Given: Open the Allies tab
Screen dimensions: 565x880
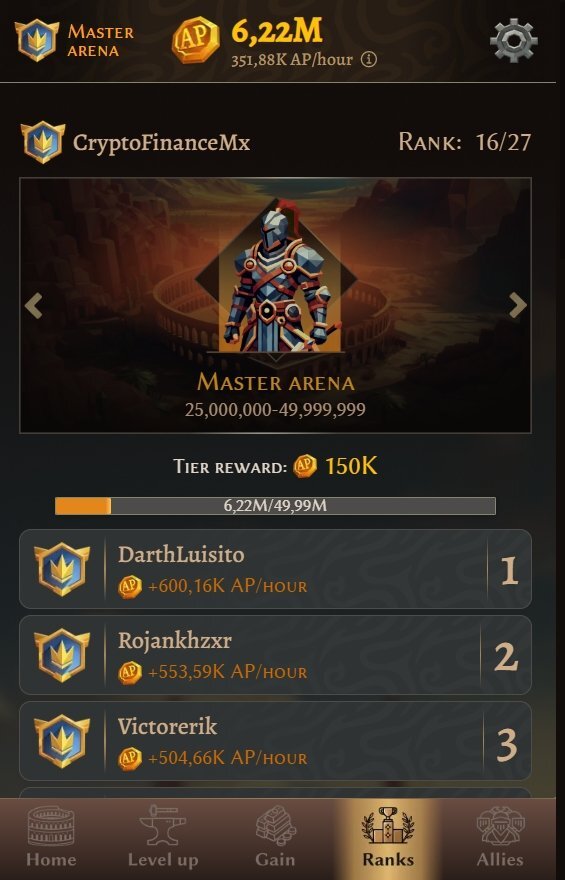Looking at the screenshot, I should [500, 837].
